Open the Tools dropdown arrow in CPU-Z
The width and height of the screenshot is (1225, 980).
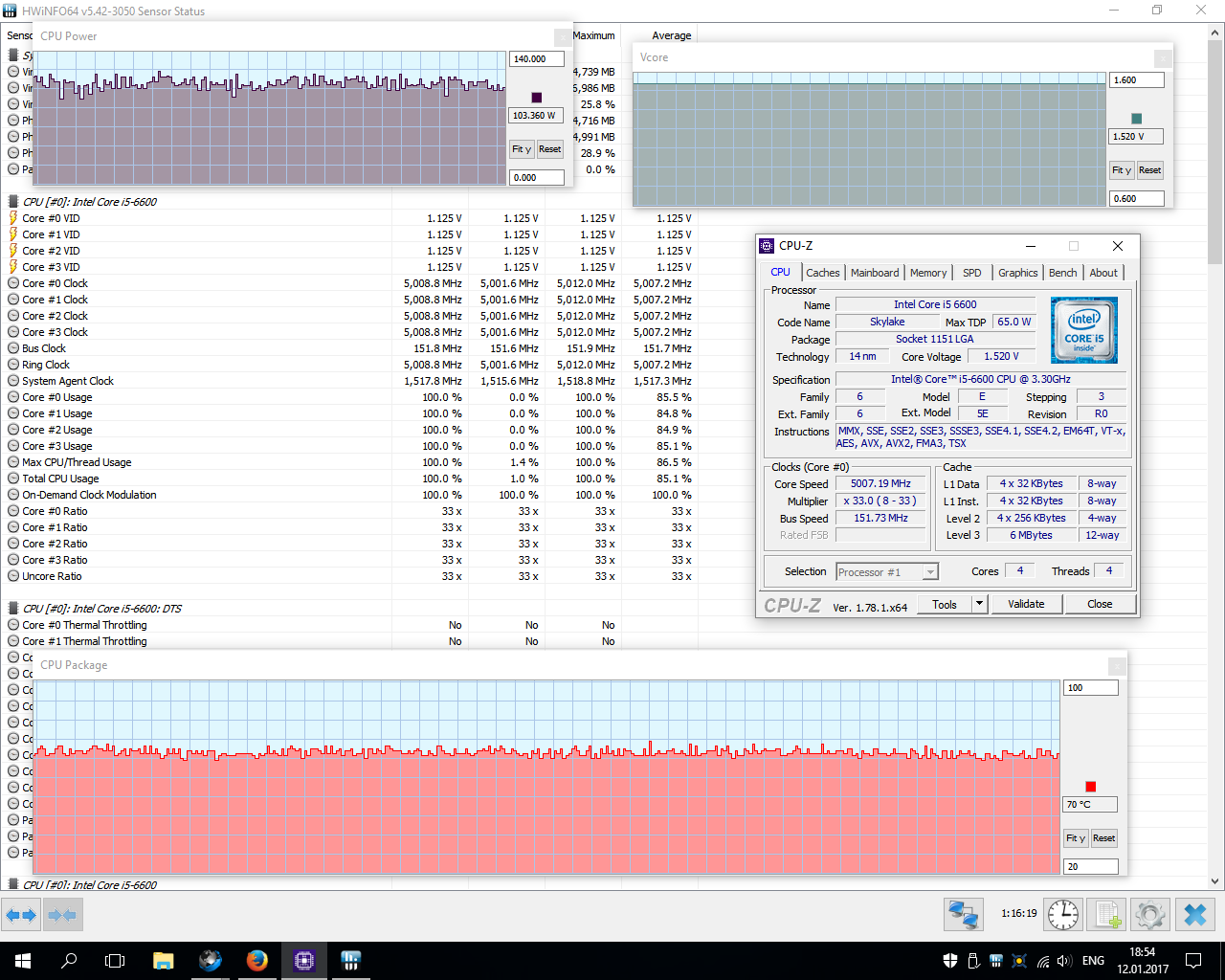point(979,604)
